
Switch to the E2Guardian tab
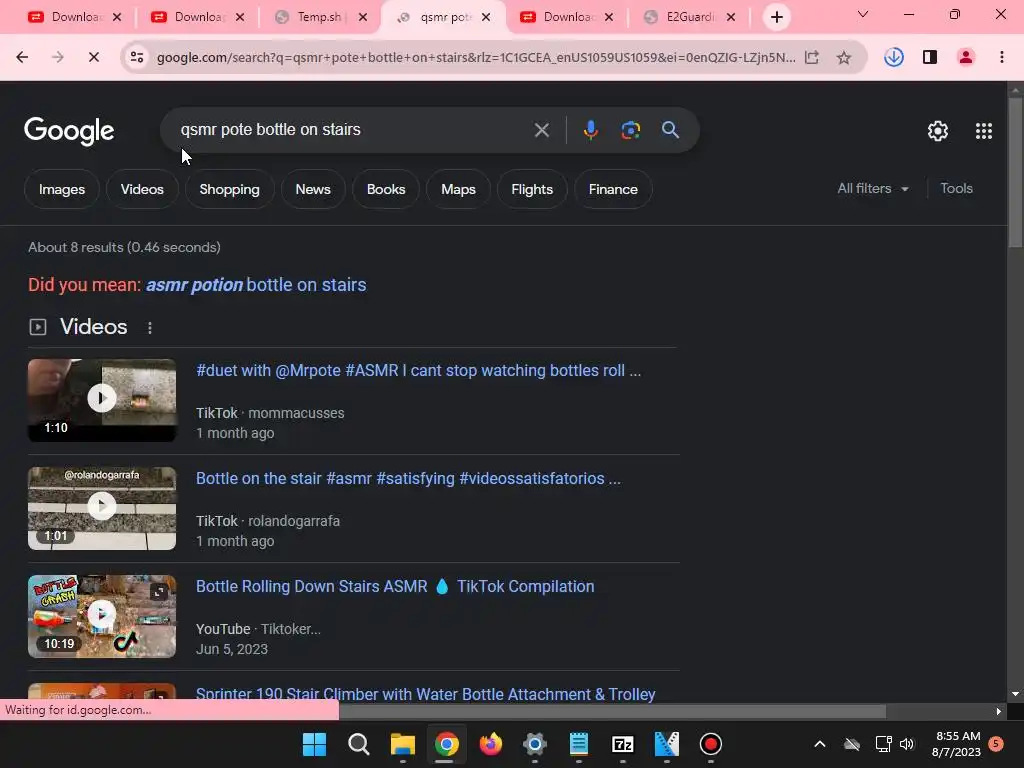pyautogui.click(x=689, y=17)
